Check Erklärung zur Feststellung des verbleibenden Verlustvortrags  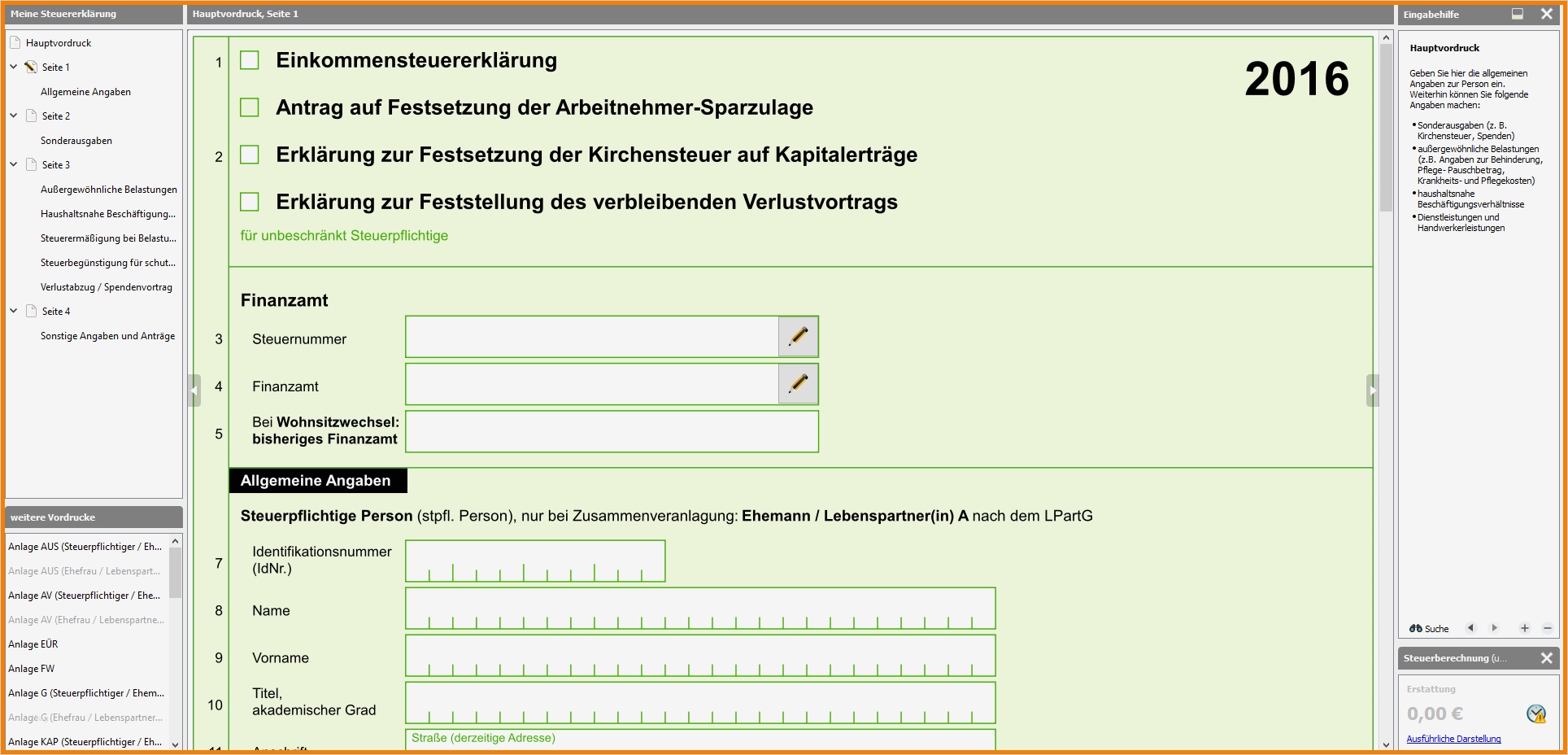[x=249, y=203]
